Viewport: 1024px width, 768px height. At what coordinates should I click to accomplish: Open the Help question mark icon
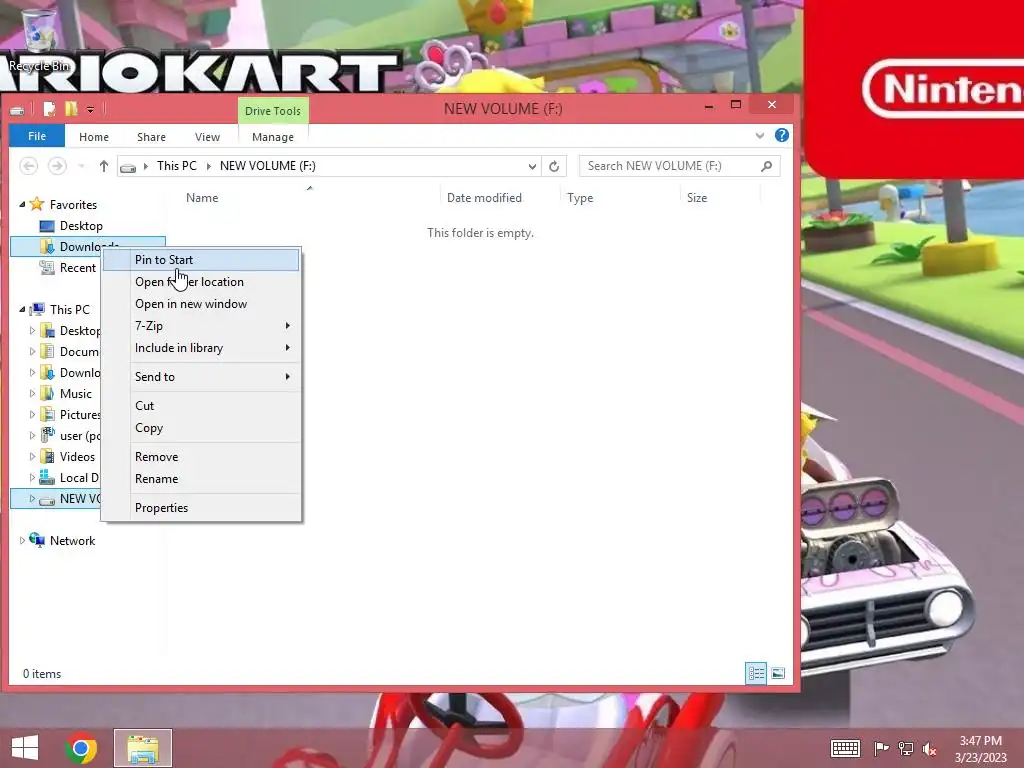pyautogui.click(x=782, y=135)
